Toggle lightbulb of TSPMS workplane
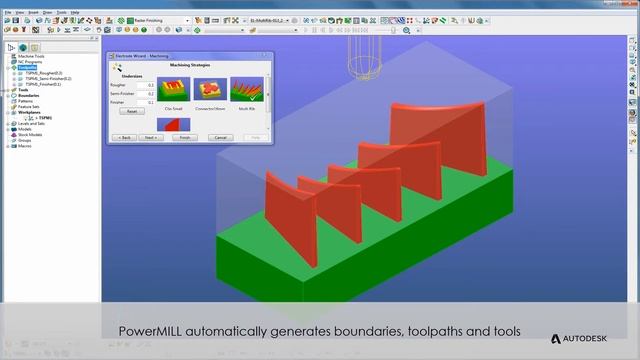Viewport: 640px width, 360px height. point(26,118)
